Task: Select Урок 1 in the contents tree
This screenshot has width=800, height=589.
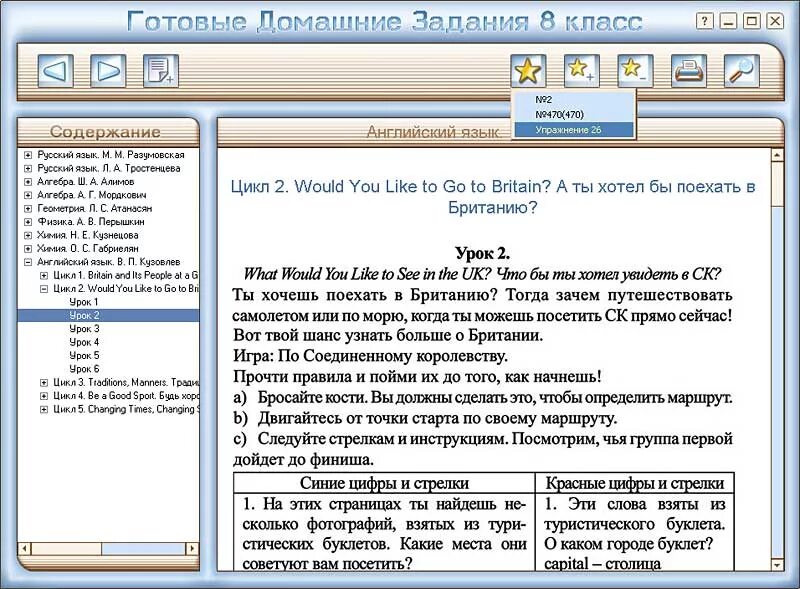Action: pos(84,302)
